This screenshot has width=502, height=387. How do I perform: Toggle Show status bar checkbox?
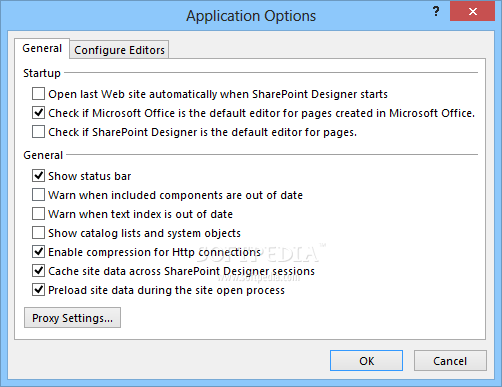tap(38, 176)
